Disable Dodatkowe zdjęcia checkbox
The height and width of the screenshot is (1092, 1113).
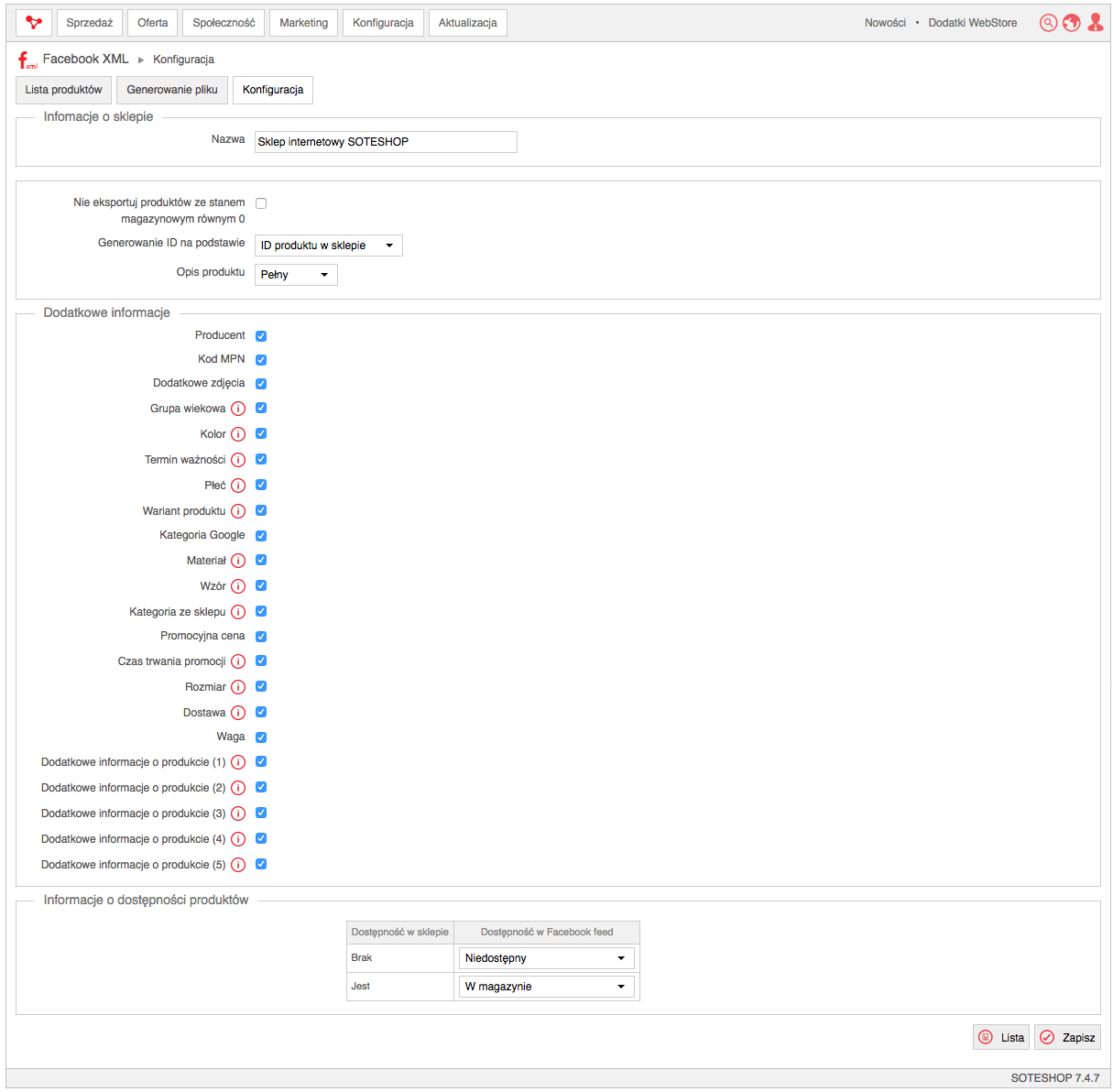tap(261, 384)
